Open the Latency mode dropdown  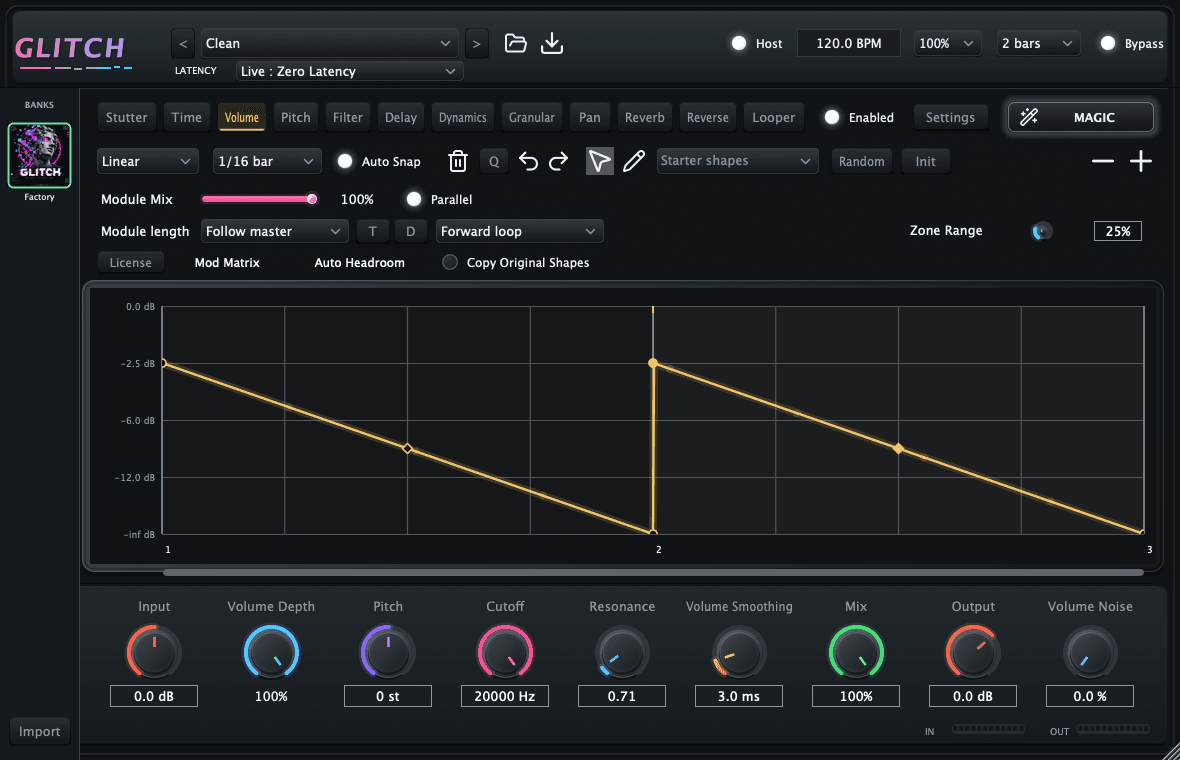349,71
